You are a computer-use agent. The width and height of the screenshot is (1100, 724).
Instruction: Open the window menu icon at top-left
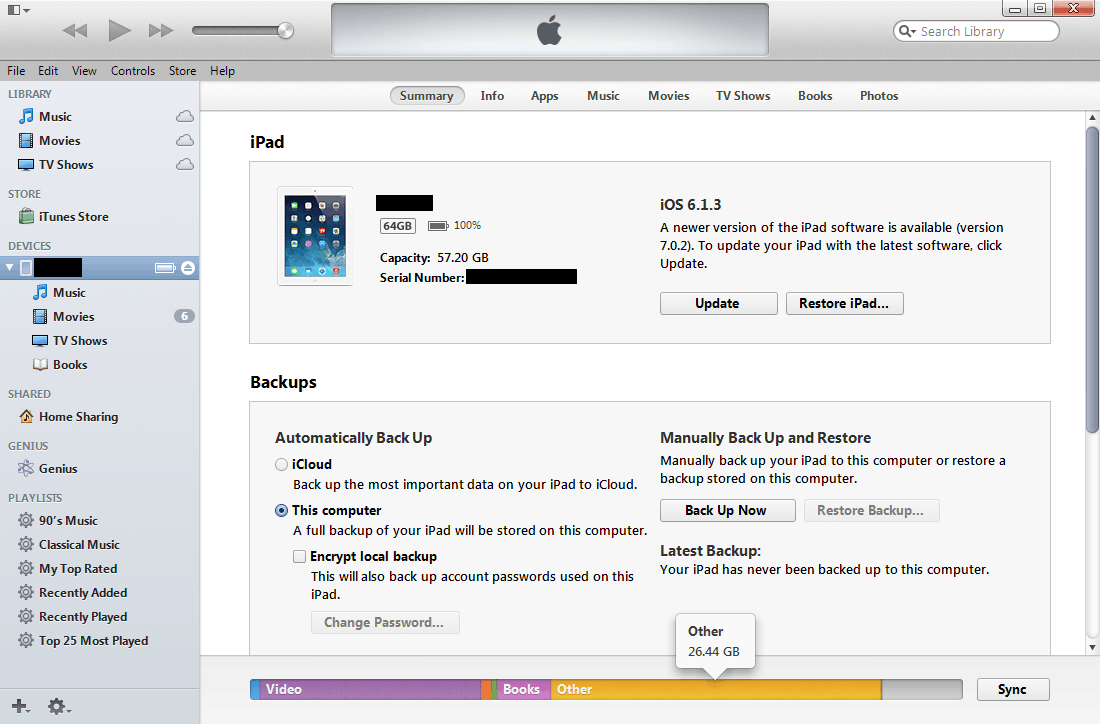(18, 10)
